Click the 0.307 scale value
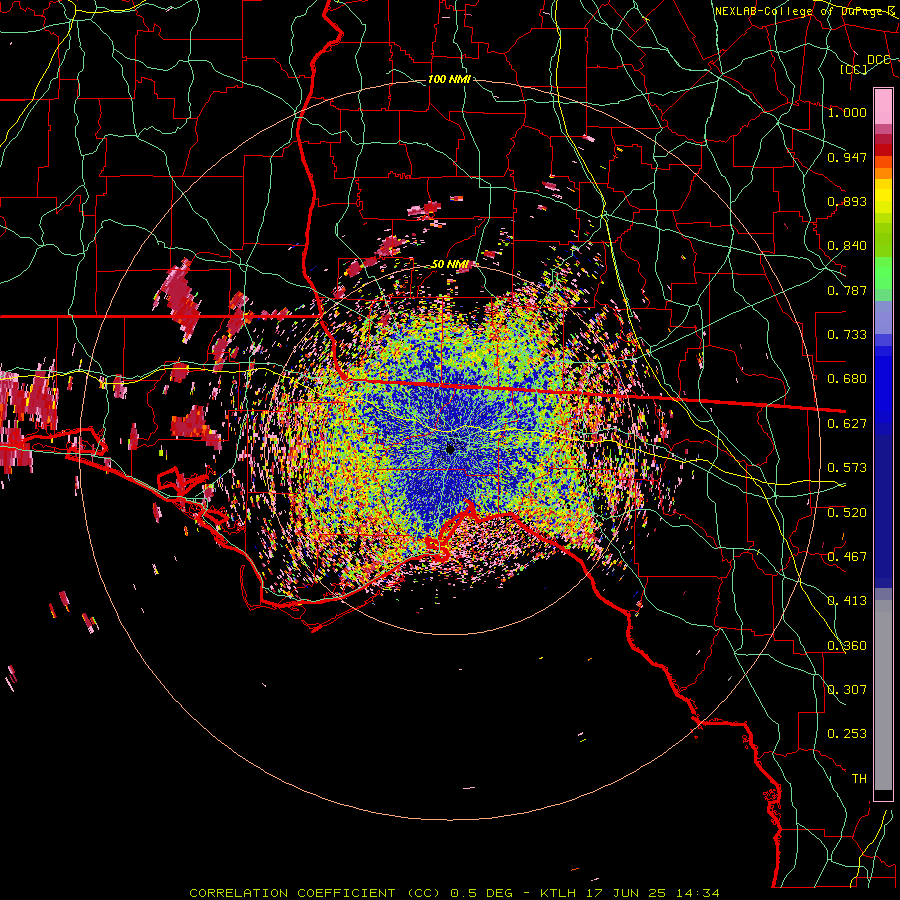This screenshot has width=900, height=900. coord(847,690)
